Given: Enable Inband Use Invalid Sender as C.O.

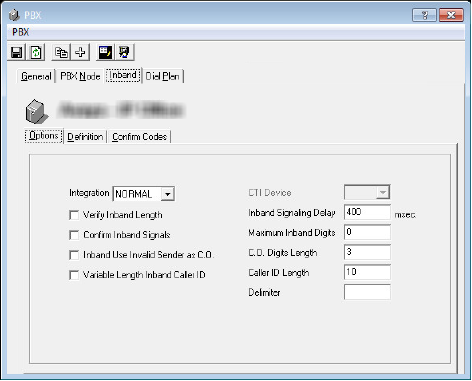Looking at the screenshot, I should click(x=74, y=255).
